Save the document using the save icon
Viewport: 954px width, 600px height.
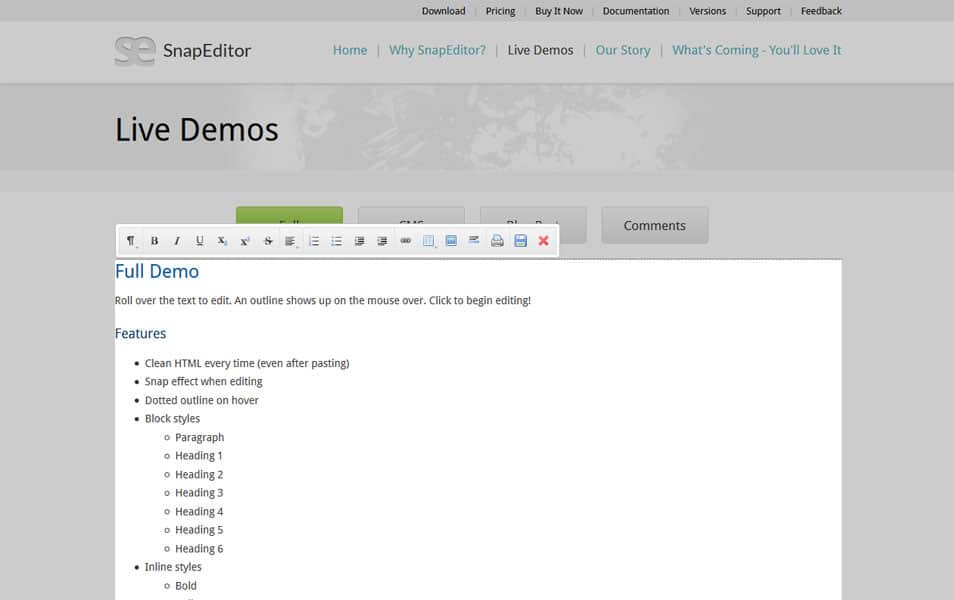(x=520, y=240)
